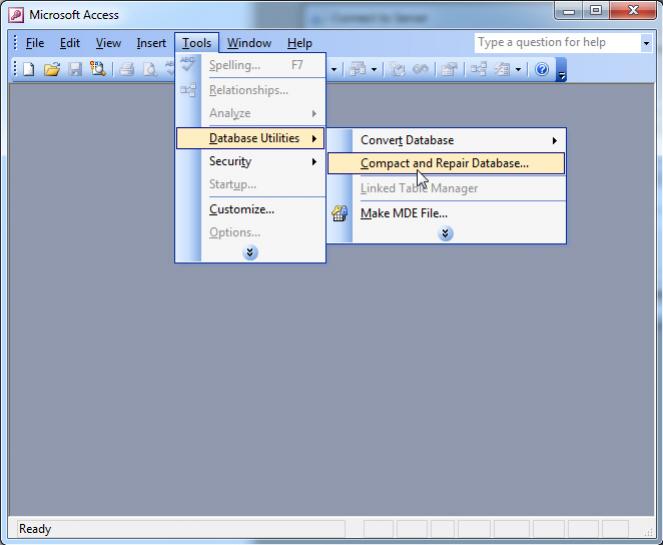This screenshot has height=545, width=663.
Task: Click the Relationships toolbar icon
Action: click(x=479, y=69)
